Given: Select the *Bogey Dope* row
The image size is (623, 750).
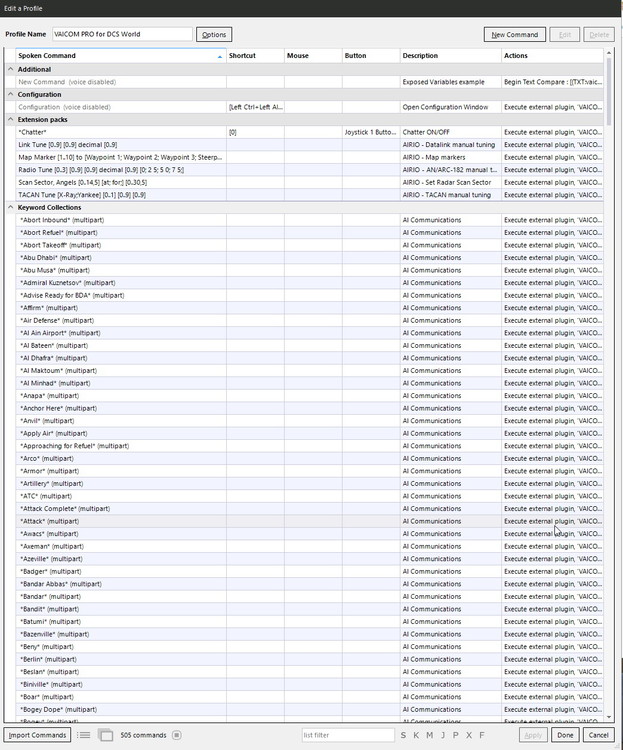Looking at the screenshot, I should pyautogui.click(x=310, y=709).
